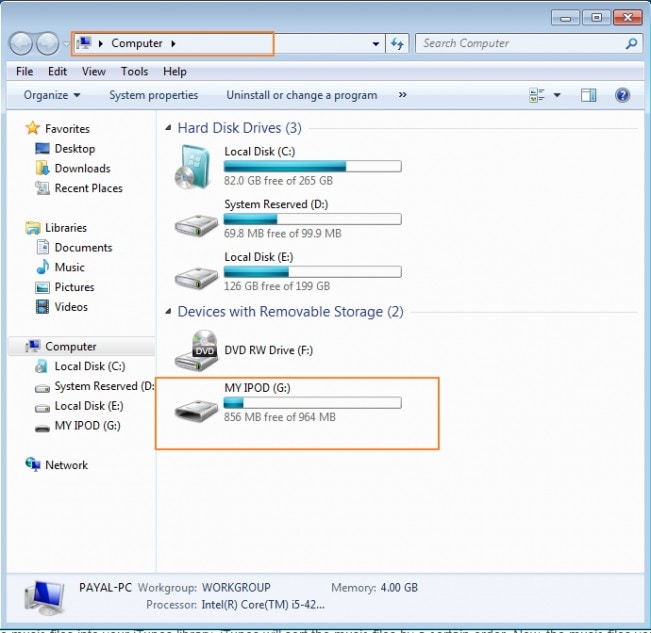Select System Reserved (D:) in navigation tree
The width and height of the screenshot is (651, 633).
(x=104, y=386)
